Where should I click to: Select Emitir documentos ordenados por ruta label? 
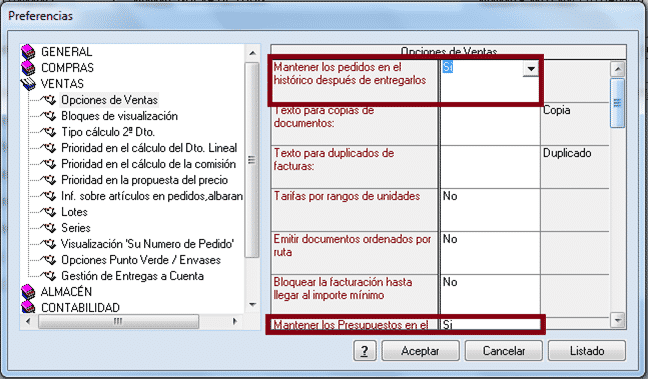(x=352, y=246)
